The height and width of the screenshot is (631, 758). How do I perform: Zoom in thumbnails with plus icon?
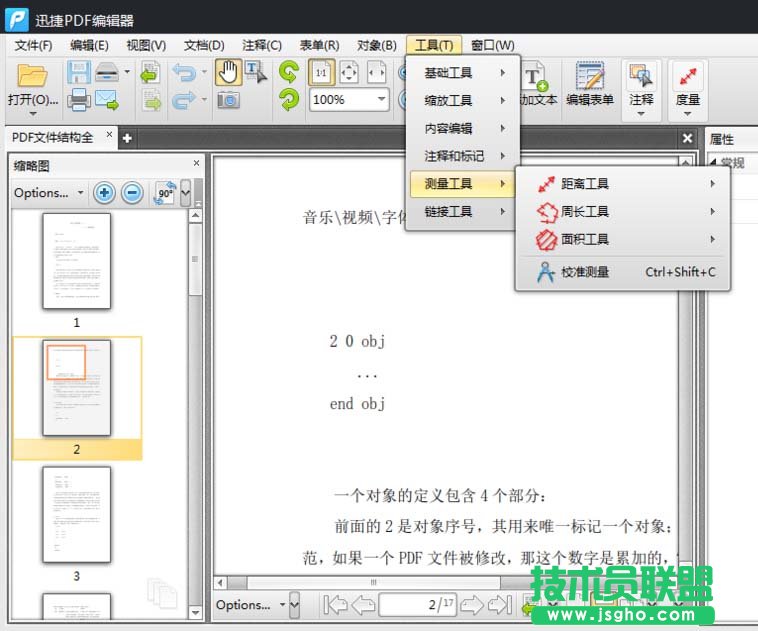[104, 193]
